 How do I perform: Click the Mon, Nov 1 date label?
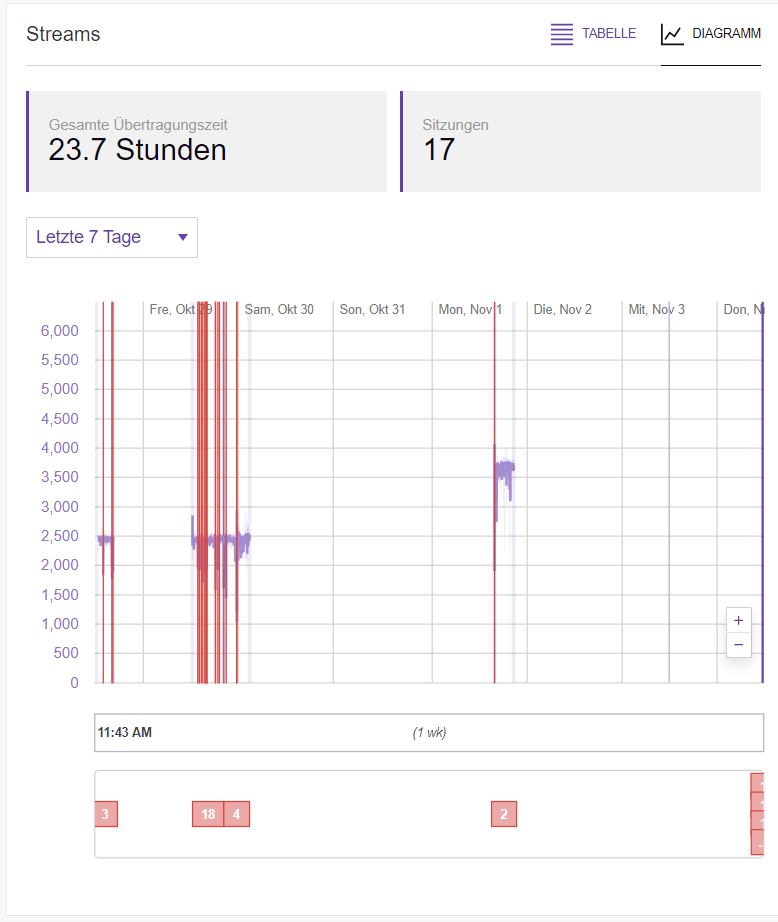pos(470,309)
